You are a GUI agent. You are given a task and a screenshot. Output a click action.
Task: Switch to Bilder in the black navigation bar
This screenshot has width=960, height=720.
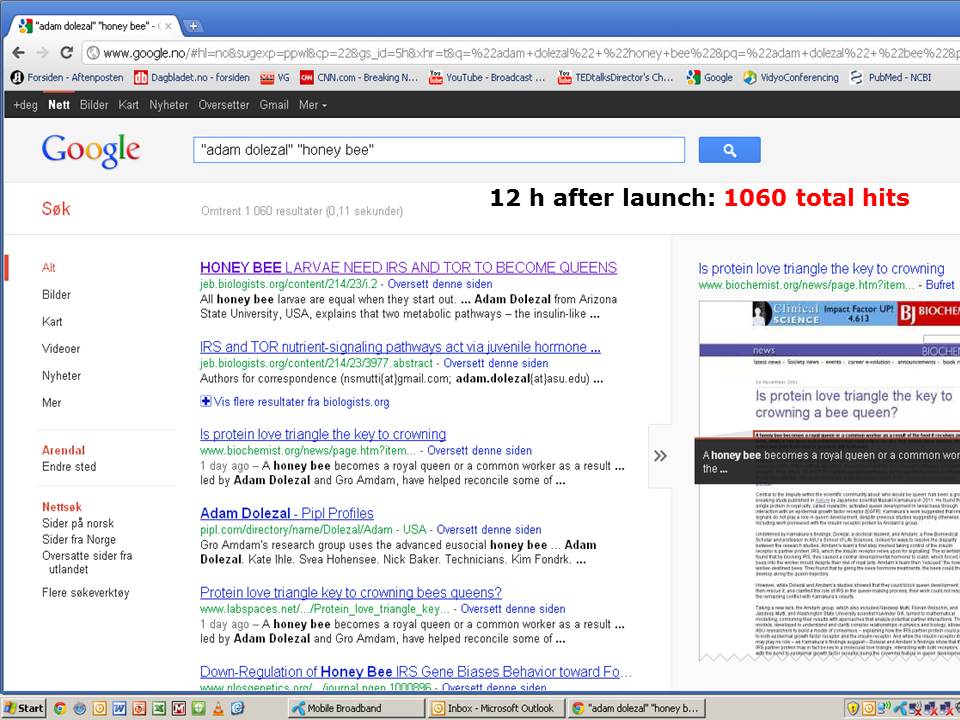pyautogui.click(x=94, y=105)
